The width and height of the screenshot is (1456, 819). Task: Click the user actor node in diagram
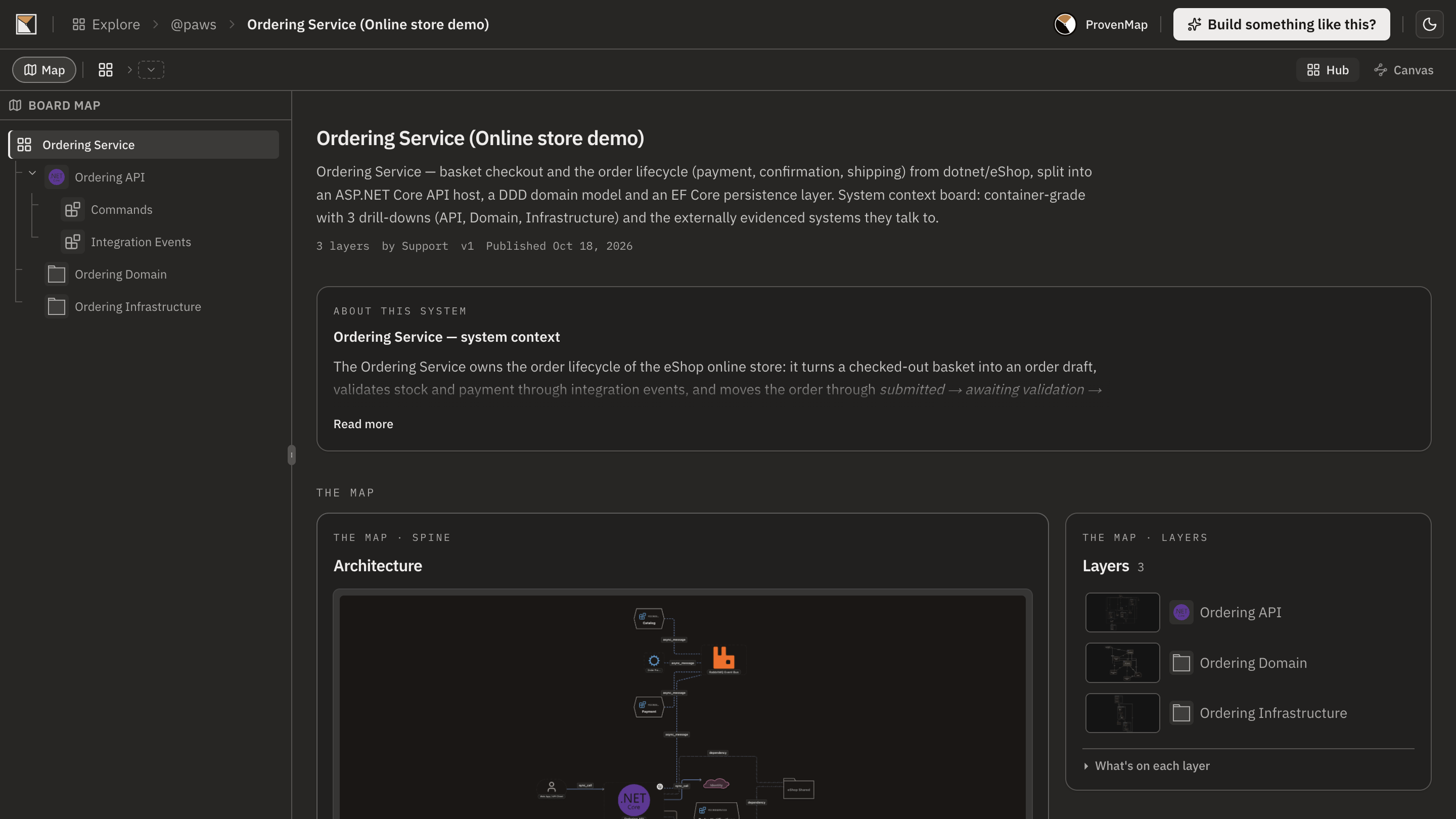[552, 789]
